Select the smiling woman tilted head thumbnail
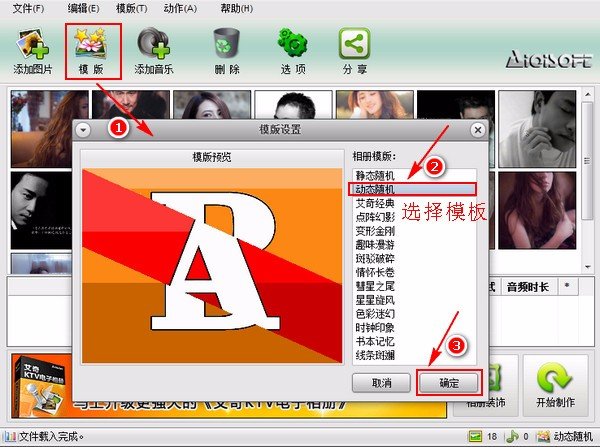Screen dimensions: 600x447 click(x=375, y=104)
